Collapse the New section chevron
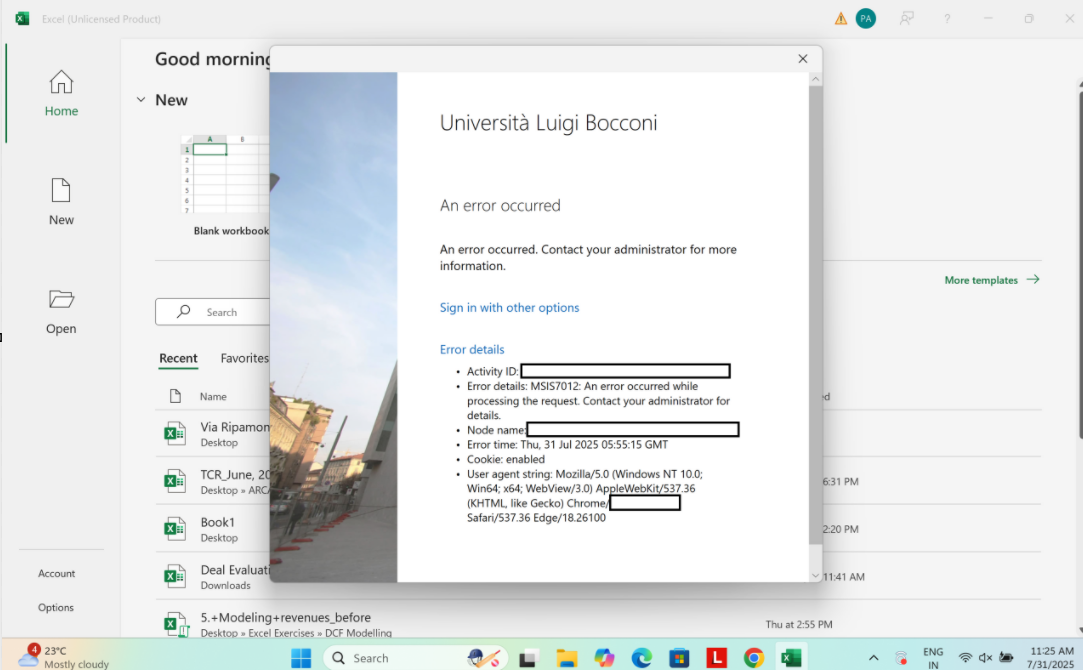1083x670 pixels. pos(141,99)
